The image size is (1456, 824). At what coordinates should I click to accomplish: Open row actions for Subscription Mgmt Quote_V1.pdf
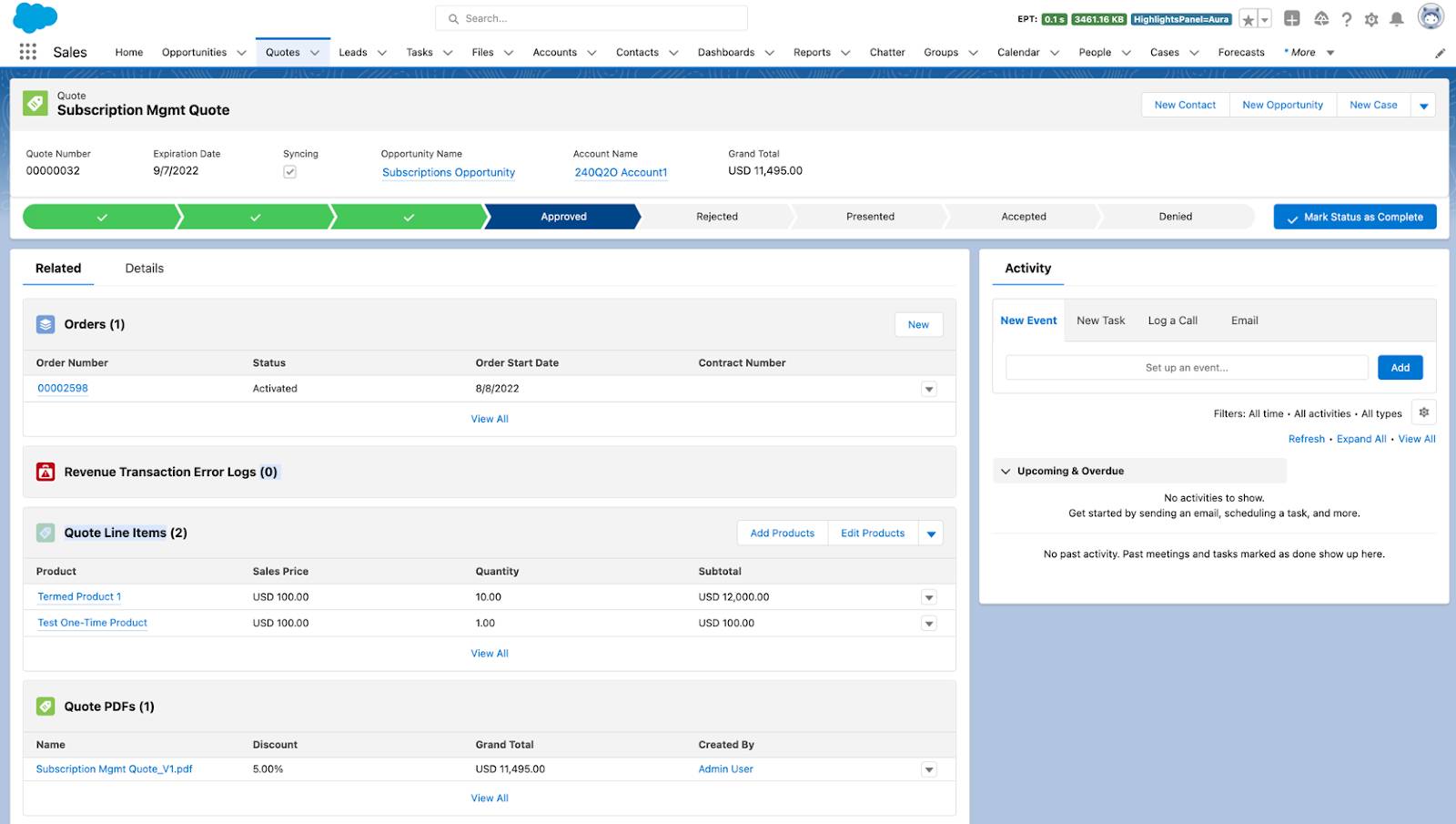pyautogui.click(x=929, y=769)
